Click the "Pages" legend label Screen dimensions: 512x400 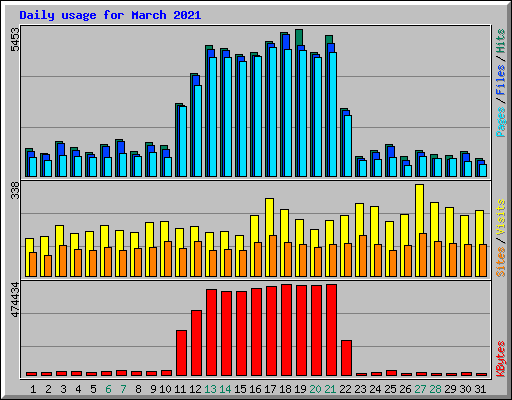pyautogui.click(x=500, y=122)
